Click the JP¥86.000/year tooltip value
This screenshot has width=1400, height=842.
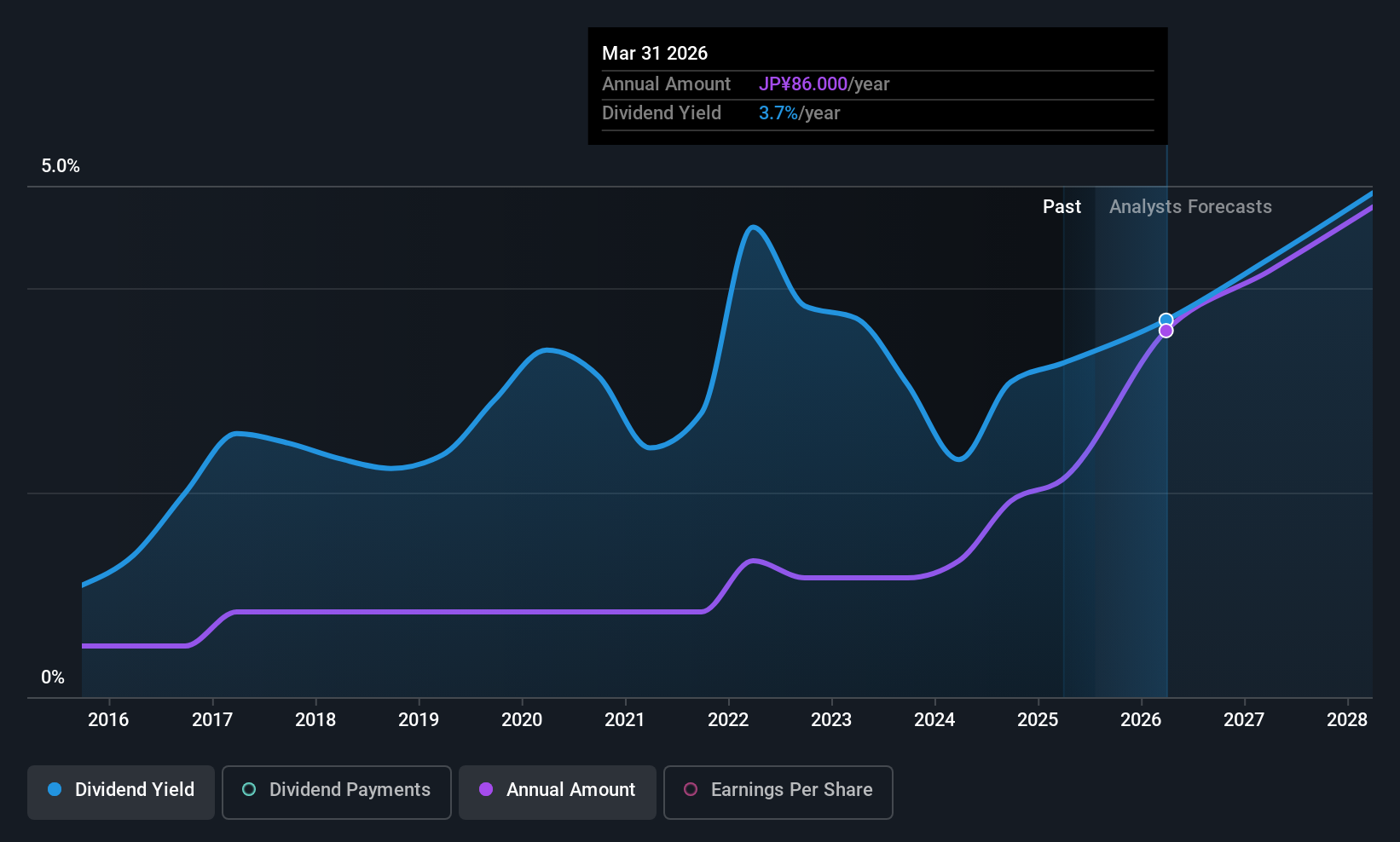click(x=824, y=84)
